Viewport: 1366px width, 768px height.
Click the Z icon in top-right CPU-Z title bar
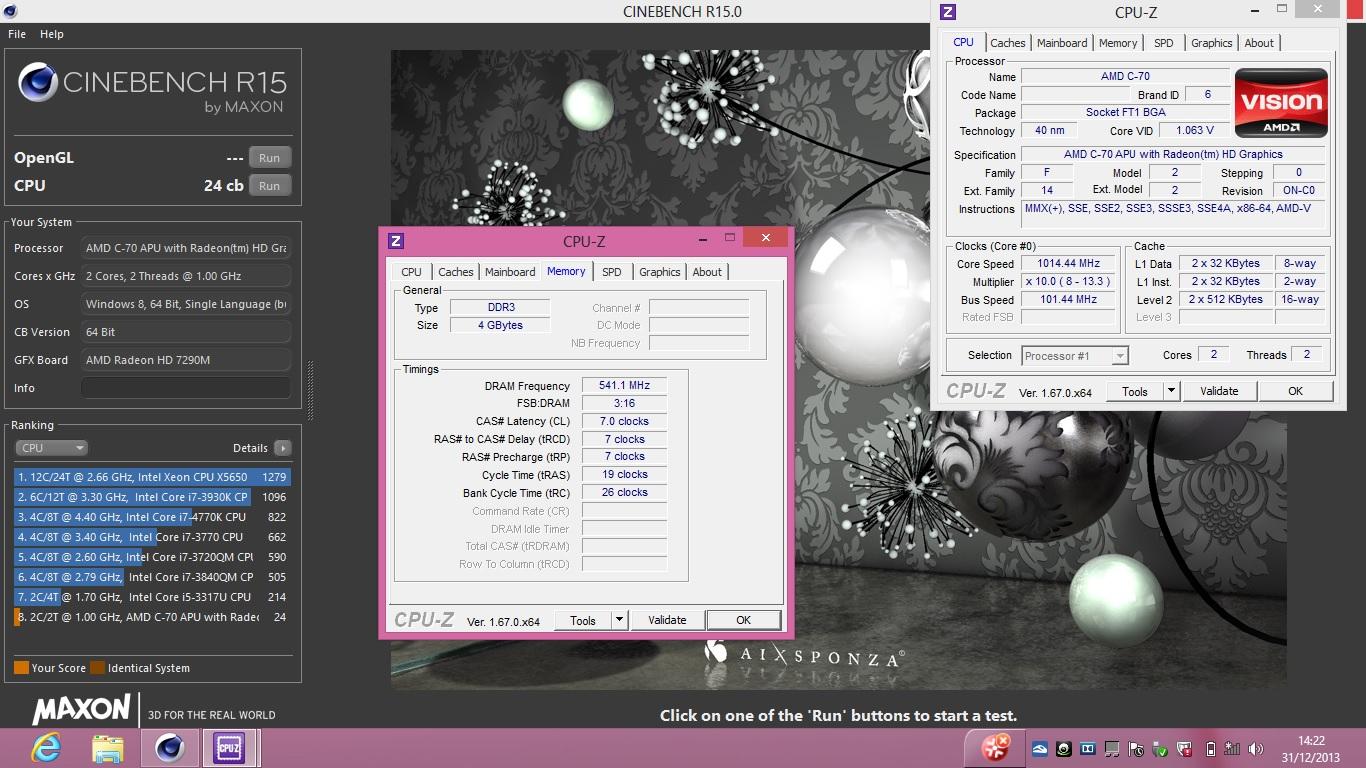(x=948, y=12)
